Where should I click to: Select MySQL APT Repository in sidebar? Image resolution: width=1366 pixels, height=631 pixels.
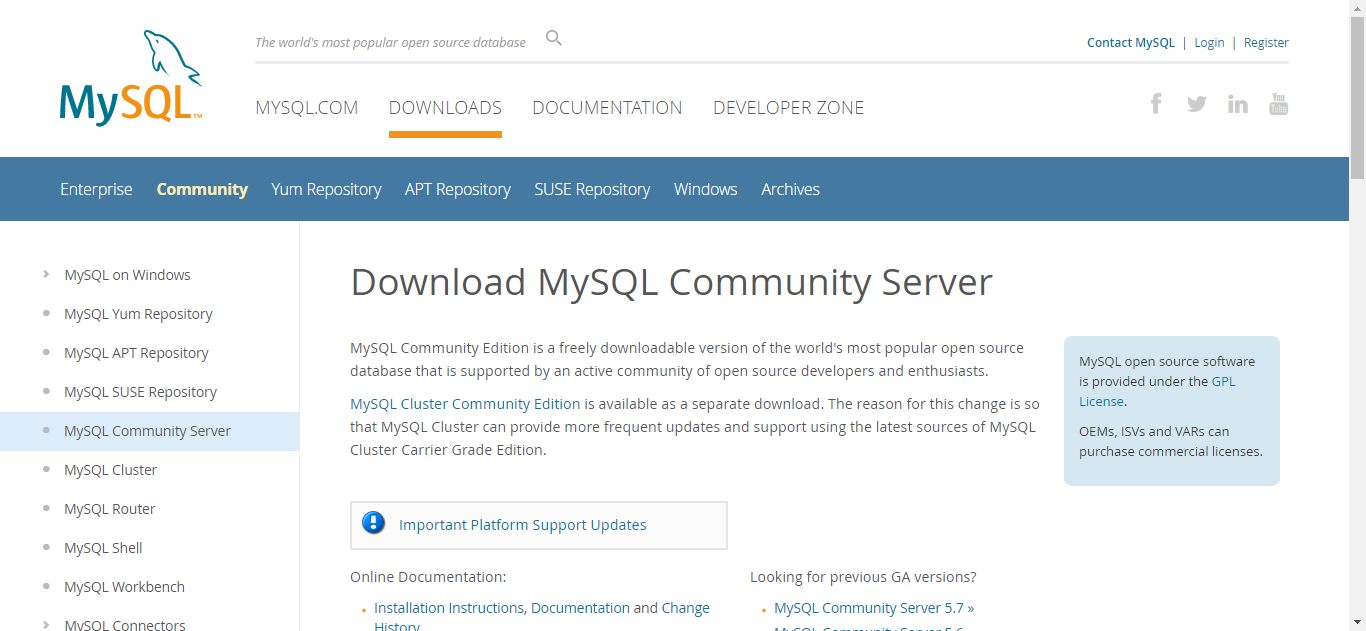click(x=136, y=353)
